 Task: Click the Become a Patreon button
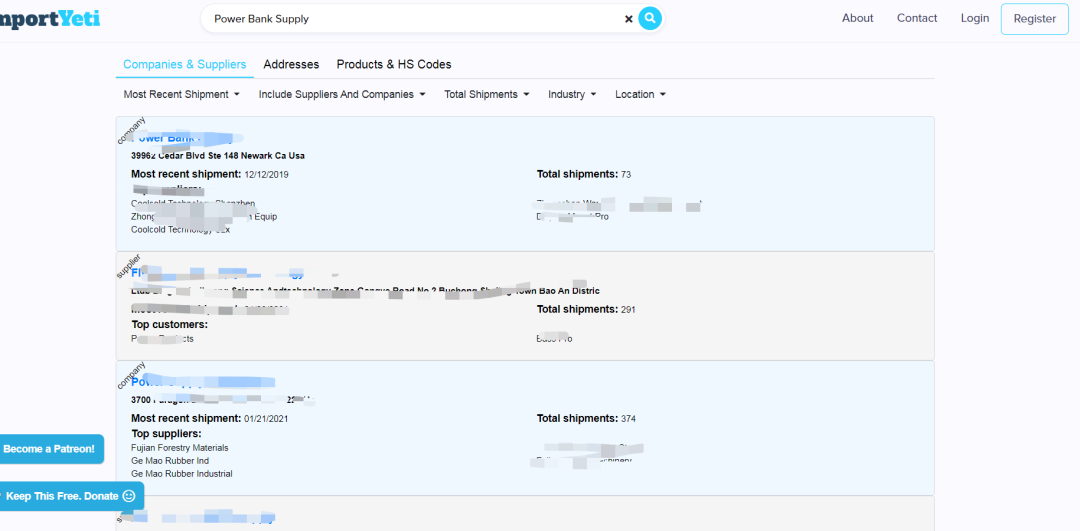50,449
